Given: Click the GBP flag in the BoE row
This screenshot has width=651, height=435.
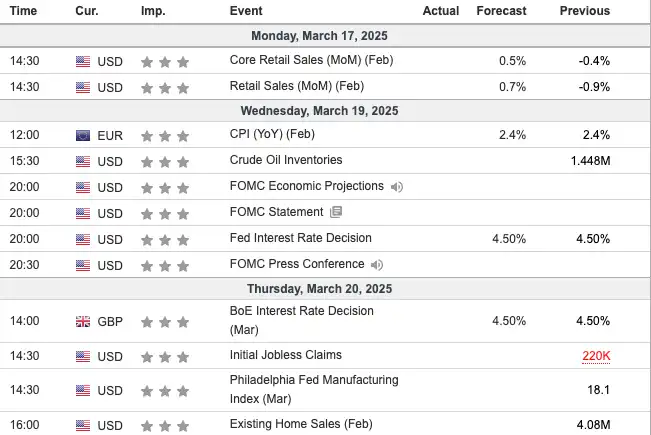Looking at the screenshot, I should click(x=83, y=321).
